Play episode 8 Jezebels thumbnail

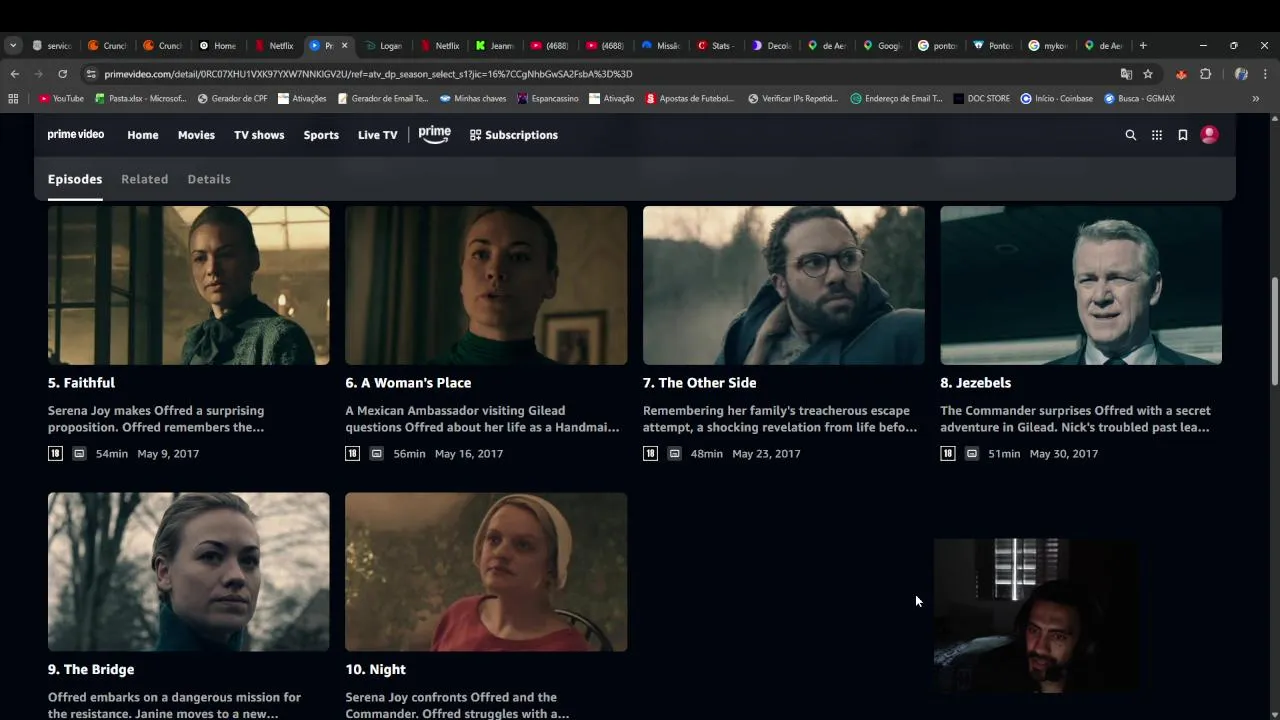1081,285
